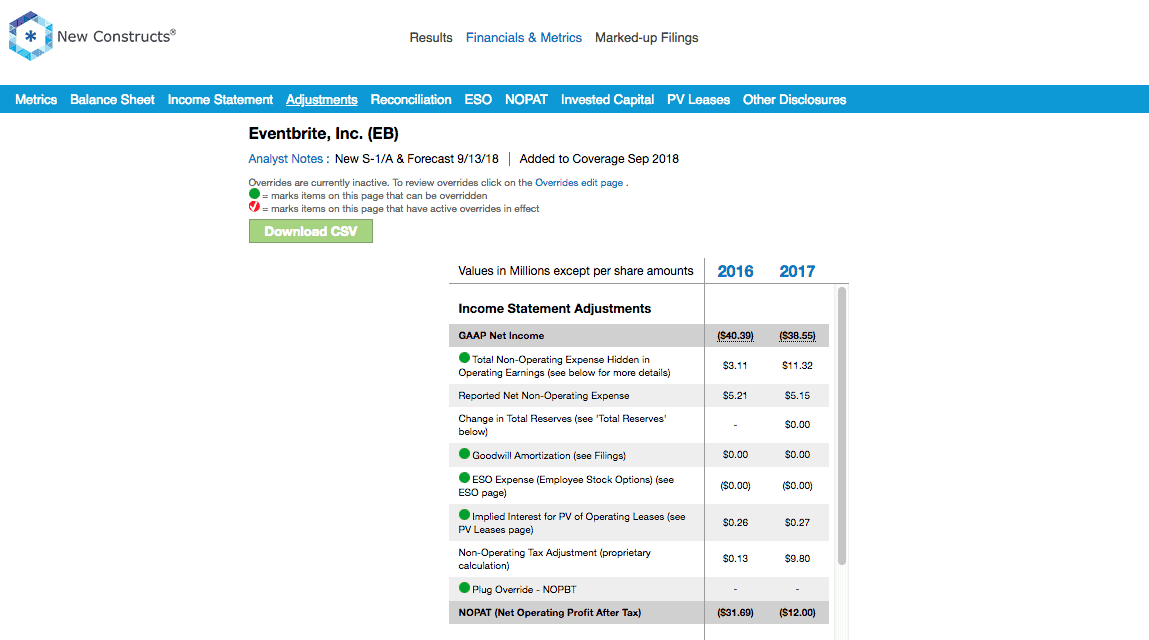Click the $0.26 implied interest value
This screenshot has height=640, width=1149.
point(735,522)
